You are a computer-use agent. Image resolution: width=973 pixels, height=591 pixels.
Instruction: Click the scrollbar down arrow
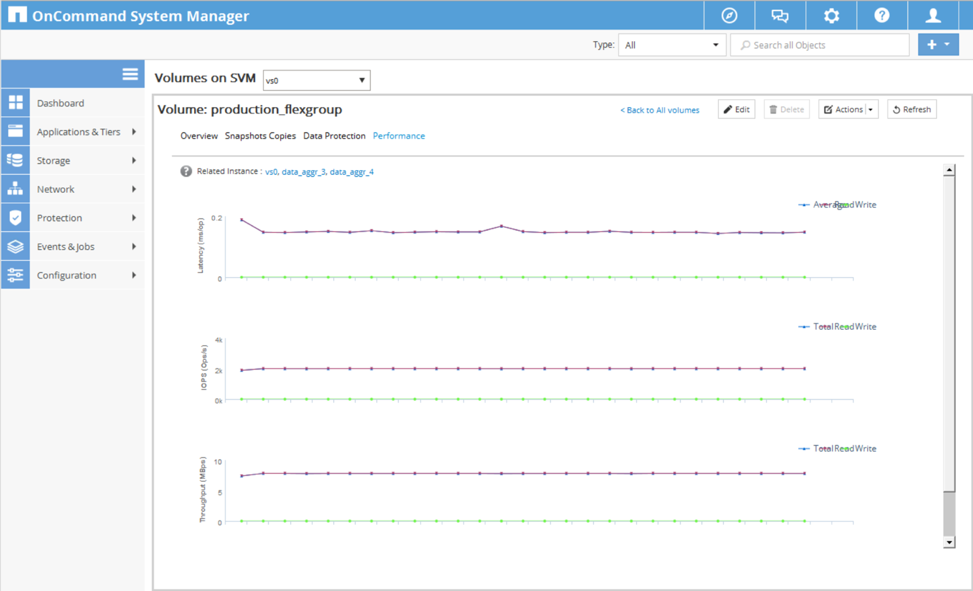(949, 543)
